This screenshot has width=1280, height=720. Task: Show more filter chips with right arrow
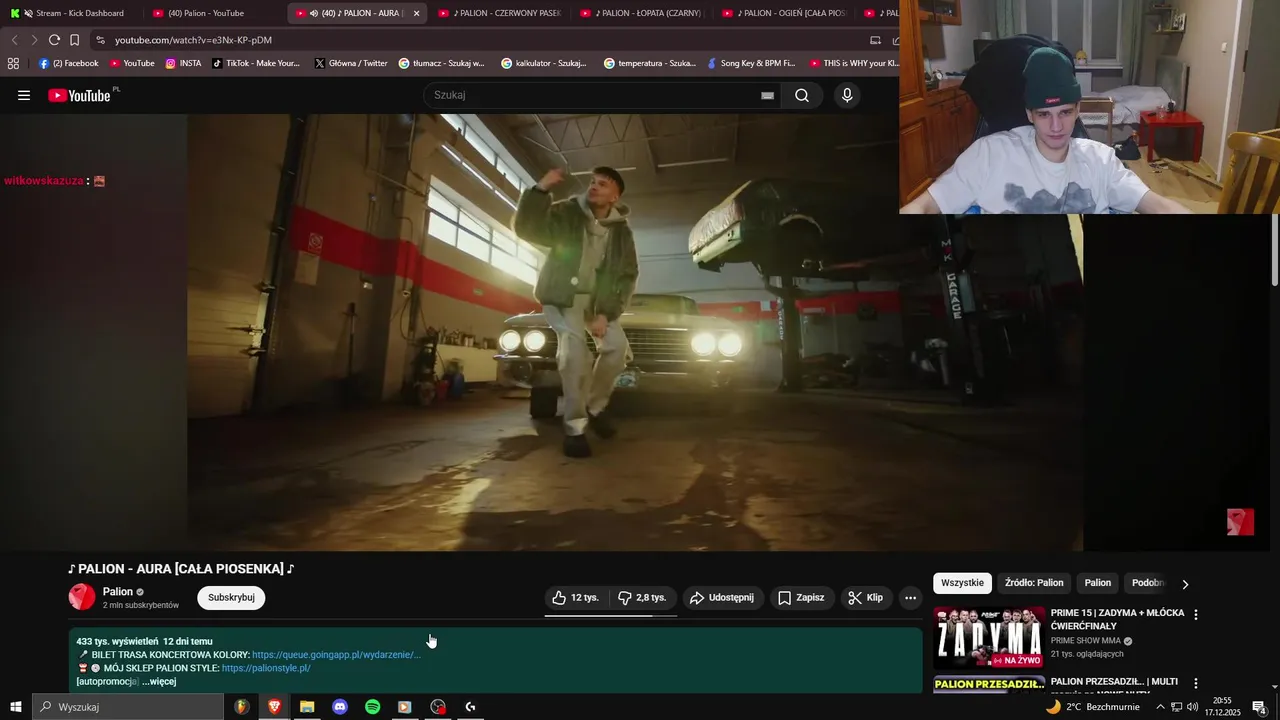1185,584
